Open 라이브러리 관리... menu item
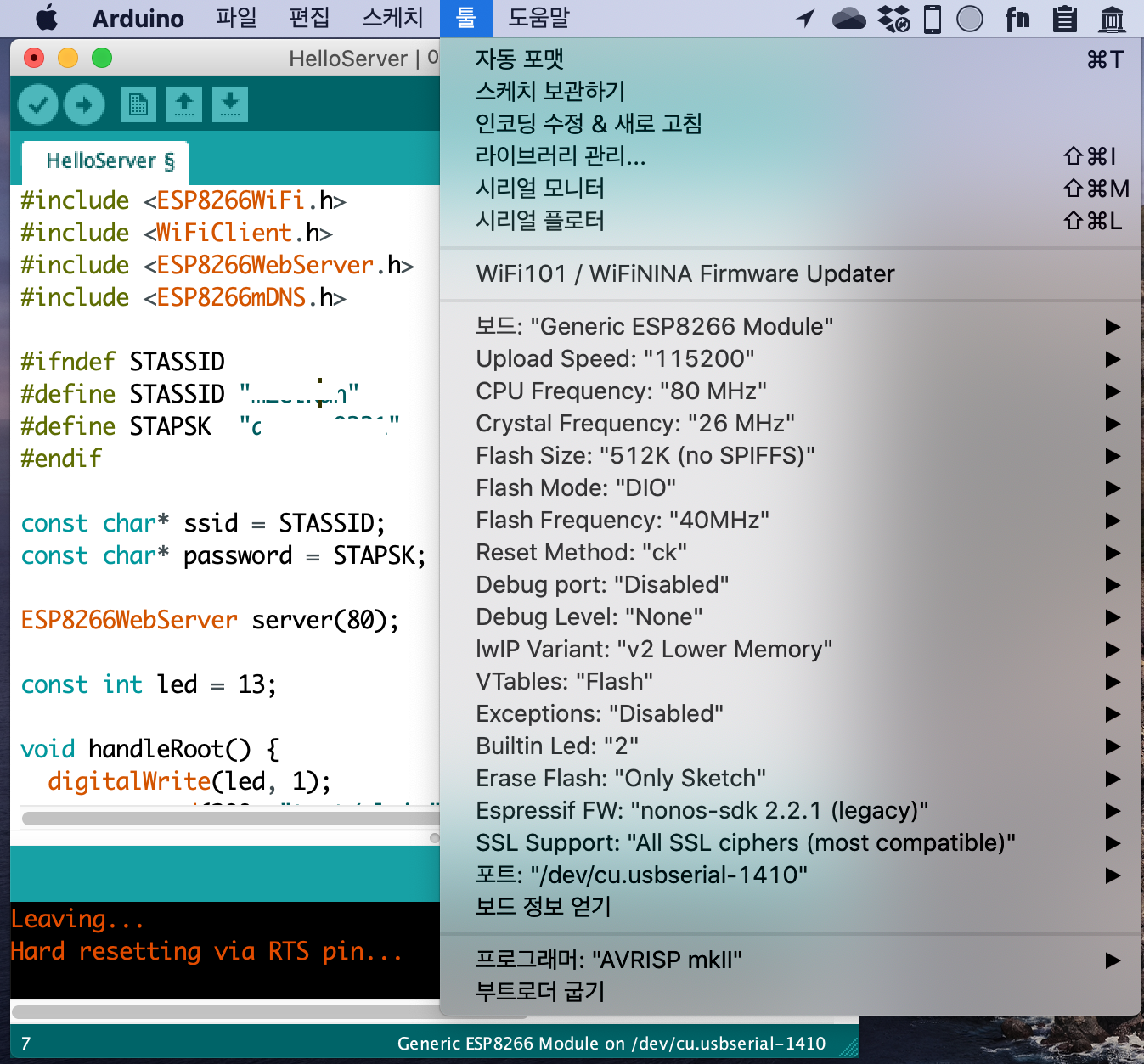This screenshot has width=1144, height=1064. click(791, 156)
